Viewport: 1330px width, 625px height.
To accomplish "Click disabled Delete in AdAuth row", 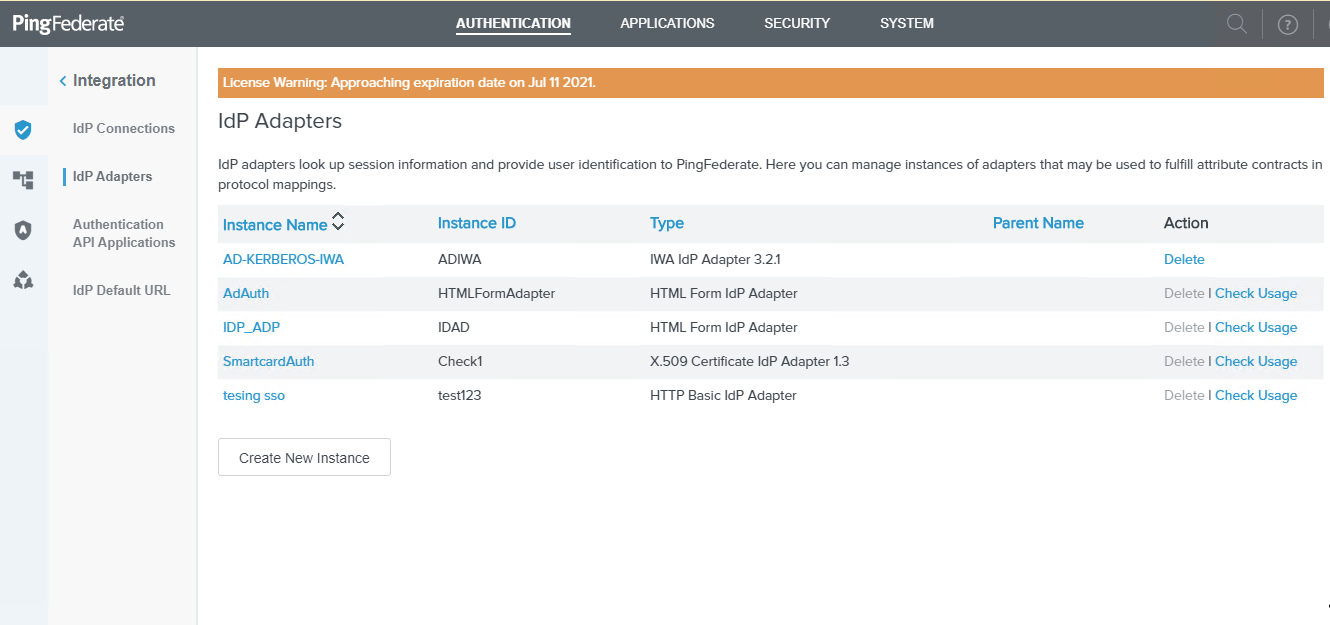I will 1184,293.
